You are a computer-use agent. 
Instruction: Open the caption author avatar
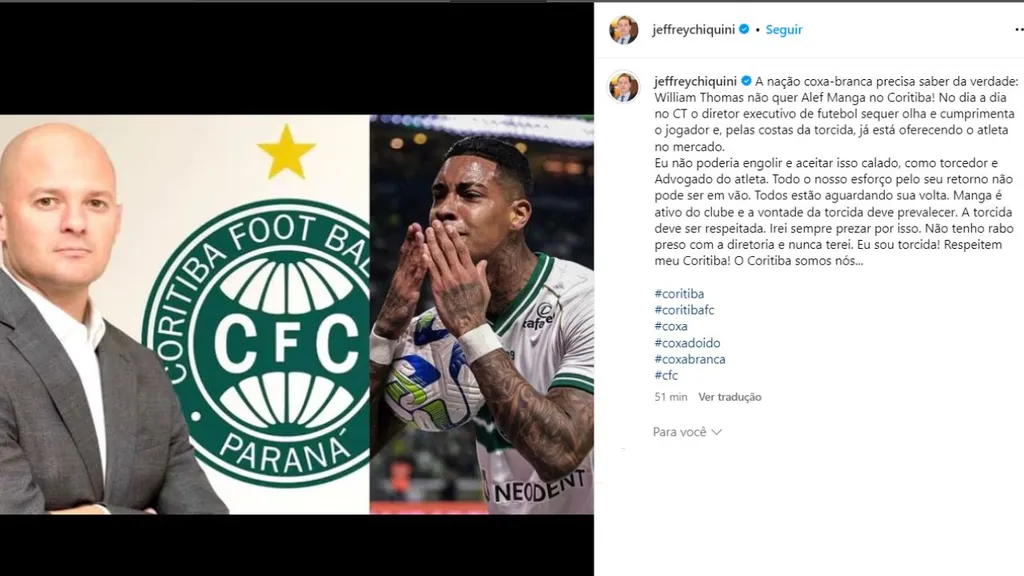(624, 87)
